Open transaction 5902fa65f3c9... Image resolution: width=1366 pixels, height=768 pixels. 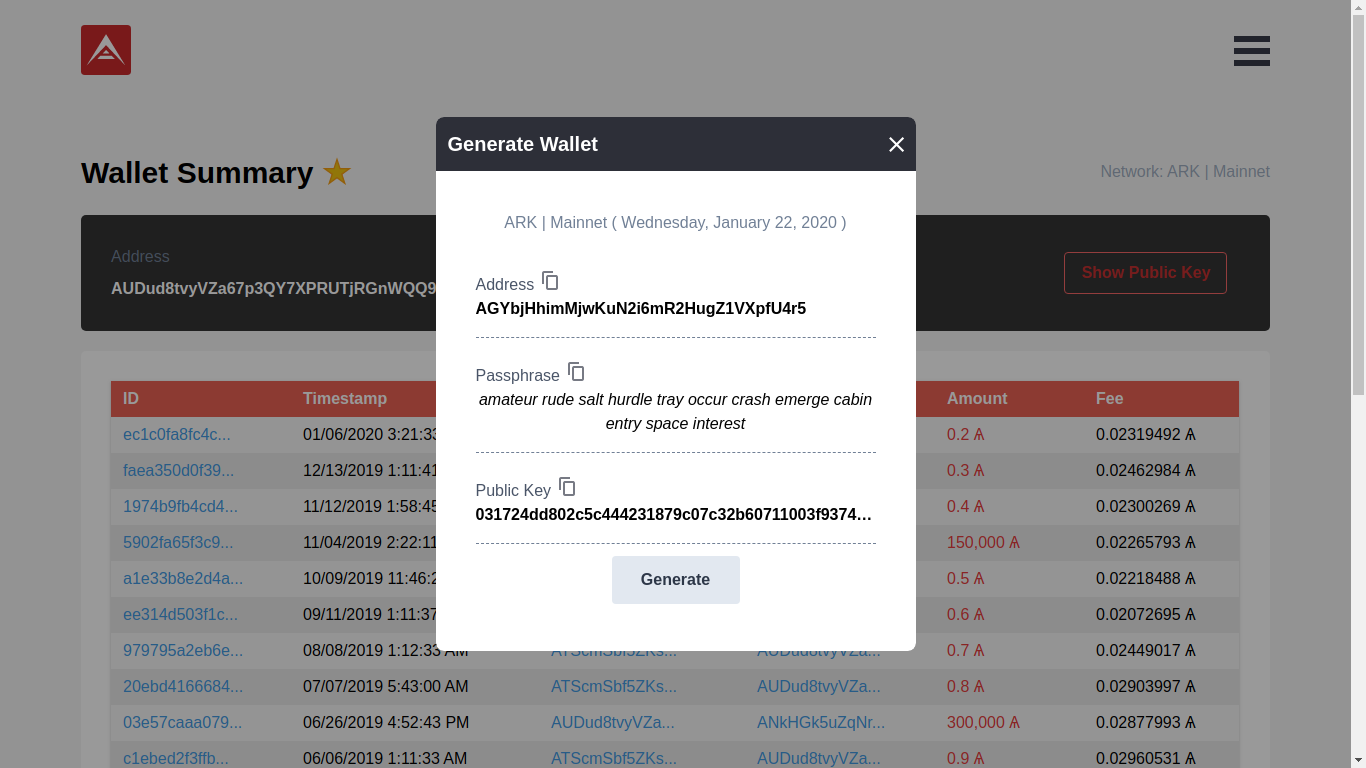178,543
